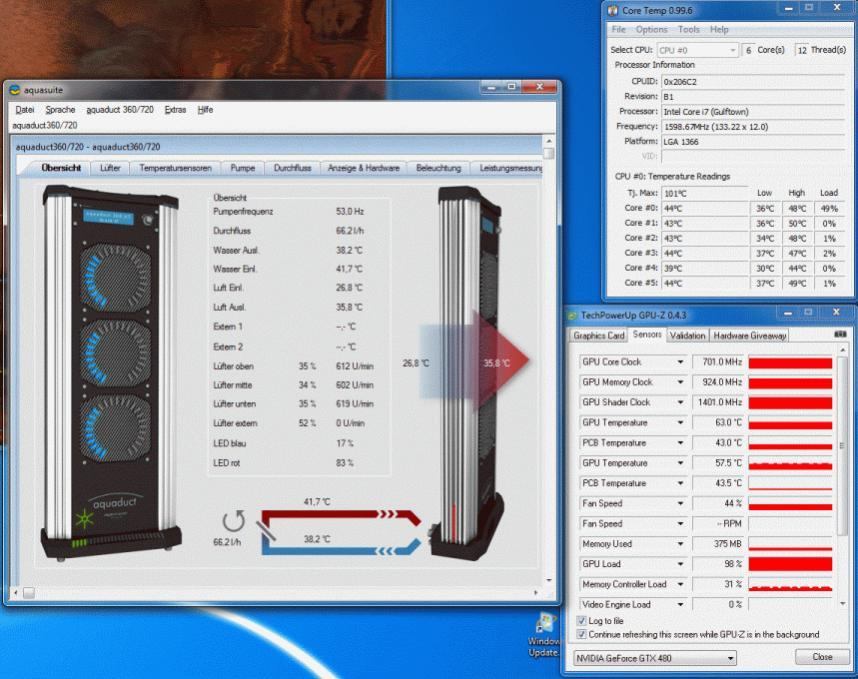Click the GPU-Z Close button
Screen dimensions: 858x679
click(x=822, y=657)
